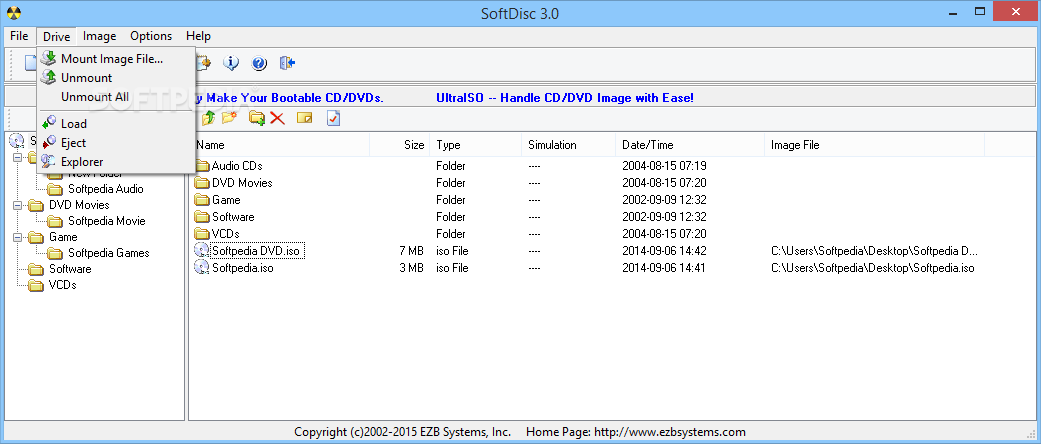
Task: Sort list by Name column header
Action: click(281, 145)
